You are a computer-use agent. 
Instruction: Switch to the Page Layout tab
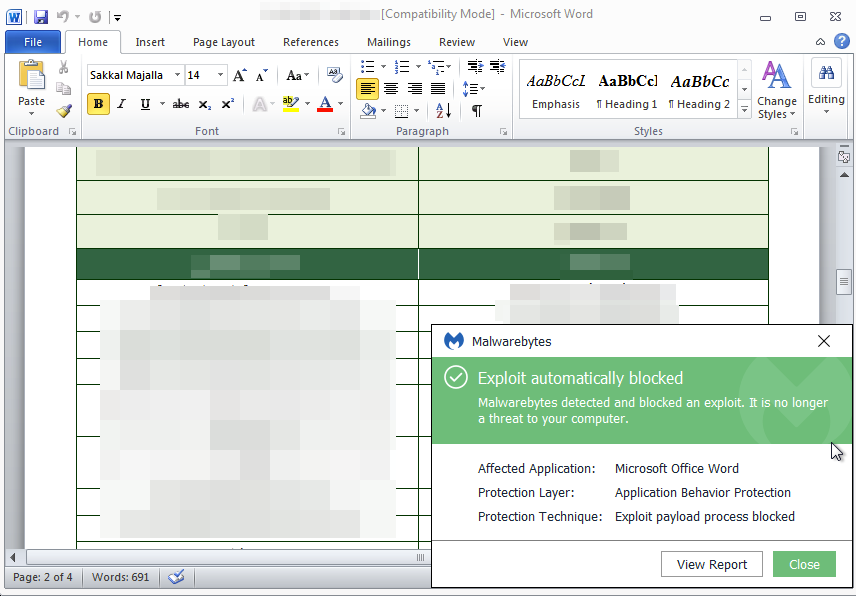pyautogui.click(x=224, y=42)
